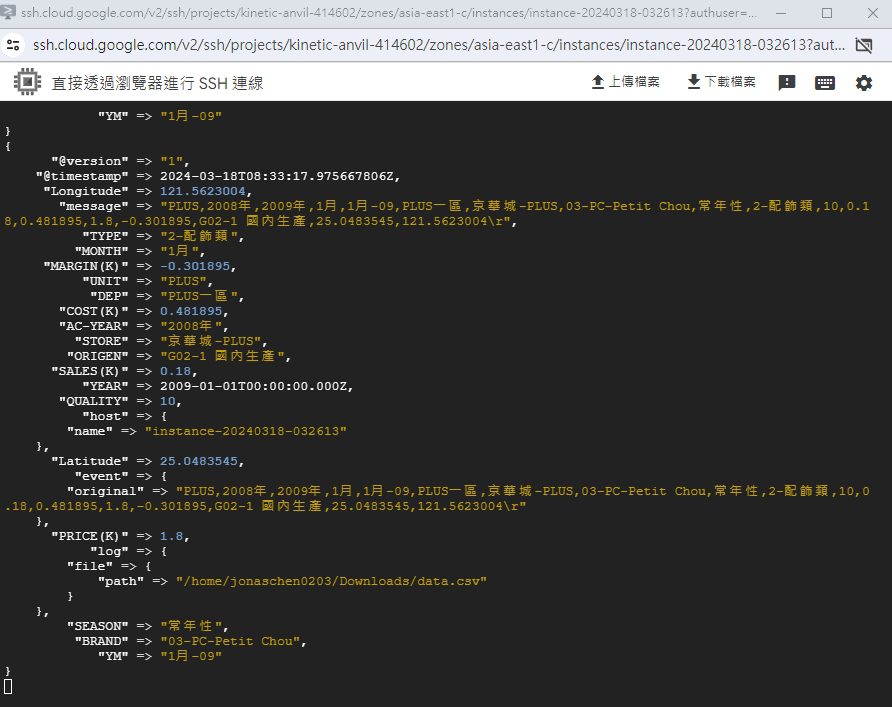Click the 上傳檔案 upload file button
Viewport: 892px width, 707px height.
click(x=625, y=82)
